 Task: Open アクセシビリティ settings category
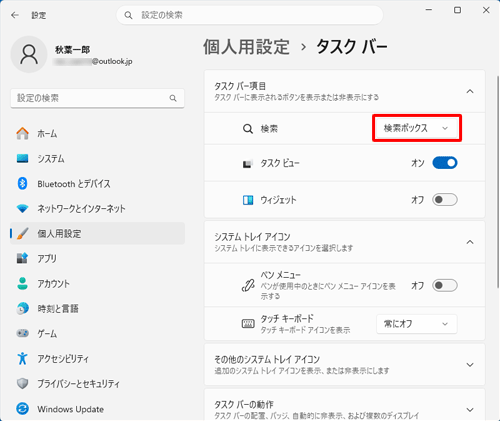pos(97,359)
